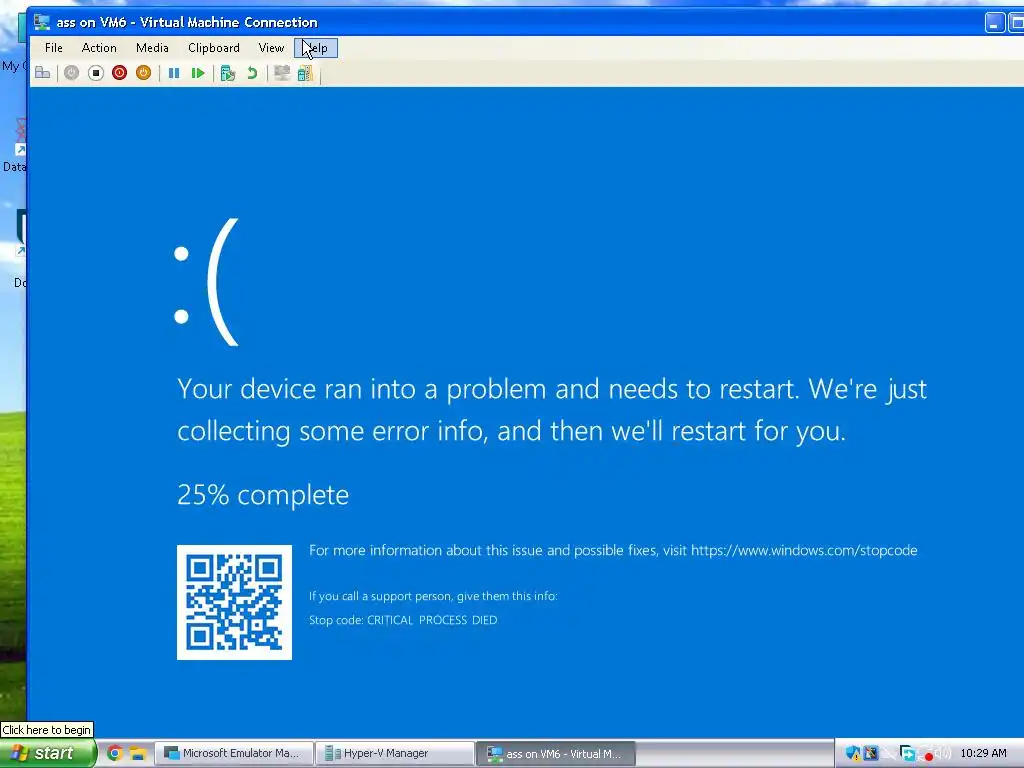The height and width of the screenshot is (768, 1024).
Task: Open the Clipboard menu
Action: 214,48
